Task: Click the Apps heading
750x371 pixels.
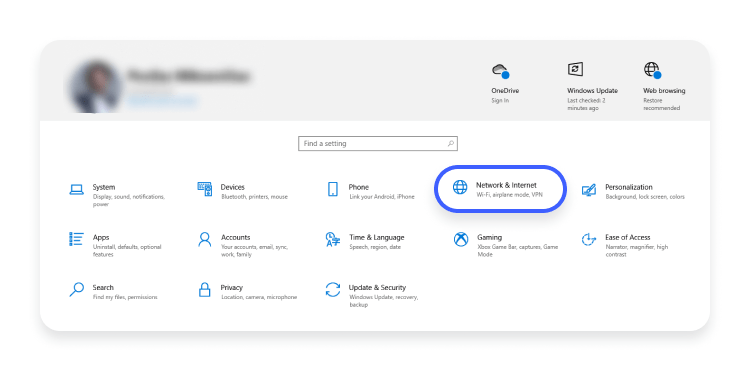Action: point(101,237)
